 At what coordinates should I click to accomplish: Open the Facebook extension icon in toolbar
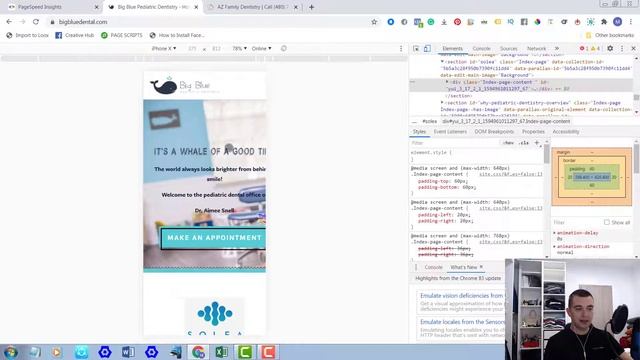[x=524, y=22]
